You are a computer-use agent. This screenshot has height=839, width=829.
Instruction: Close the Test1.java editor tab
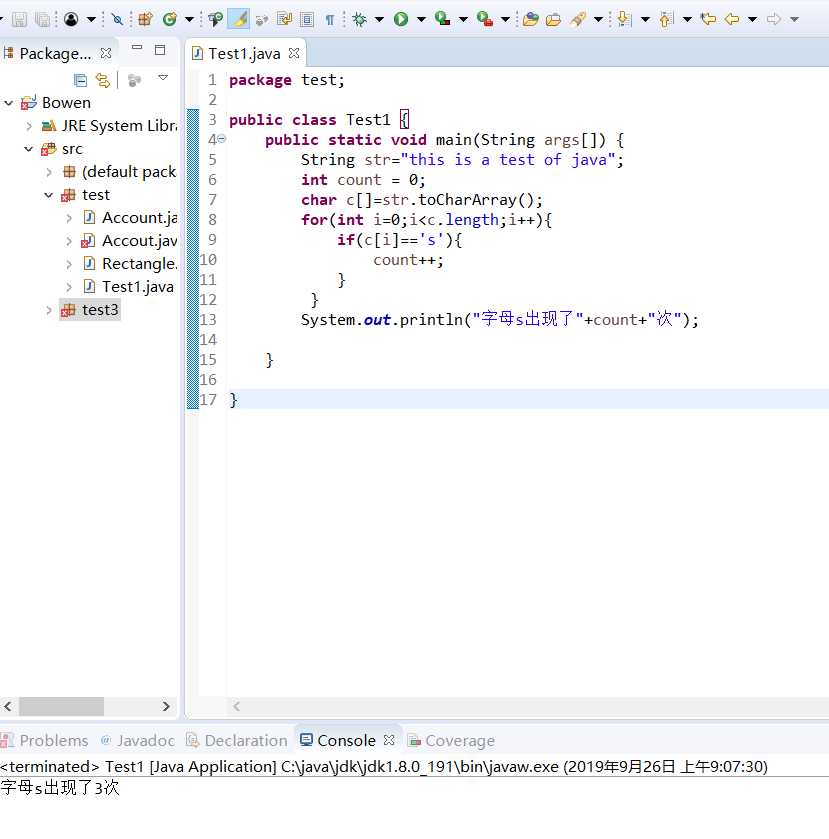[293, 53]
